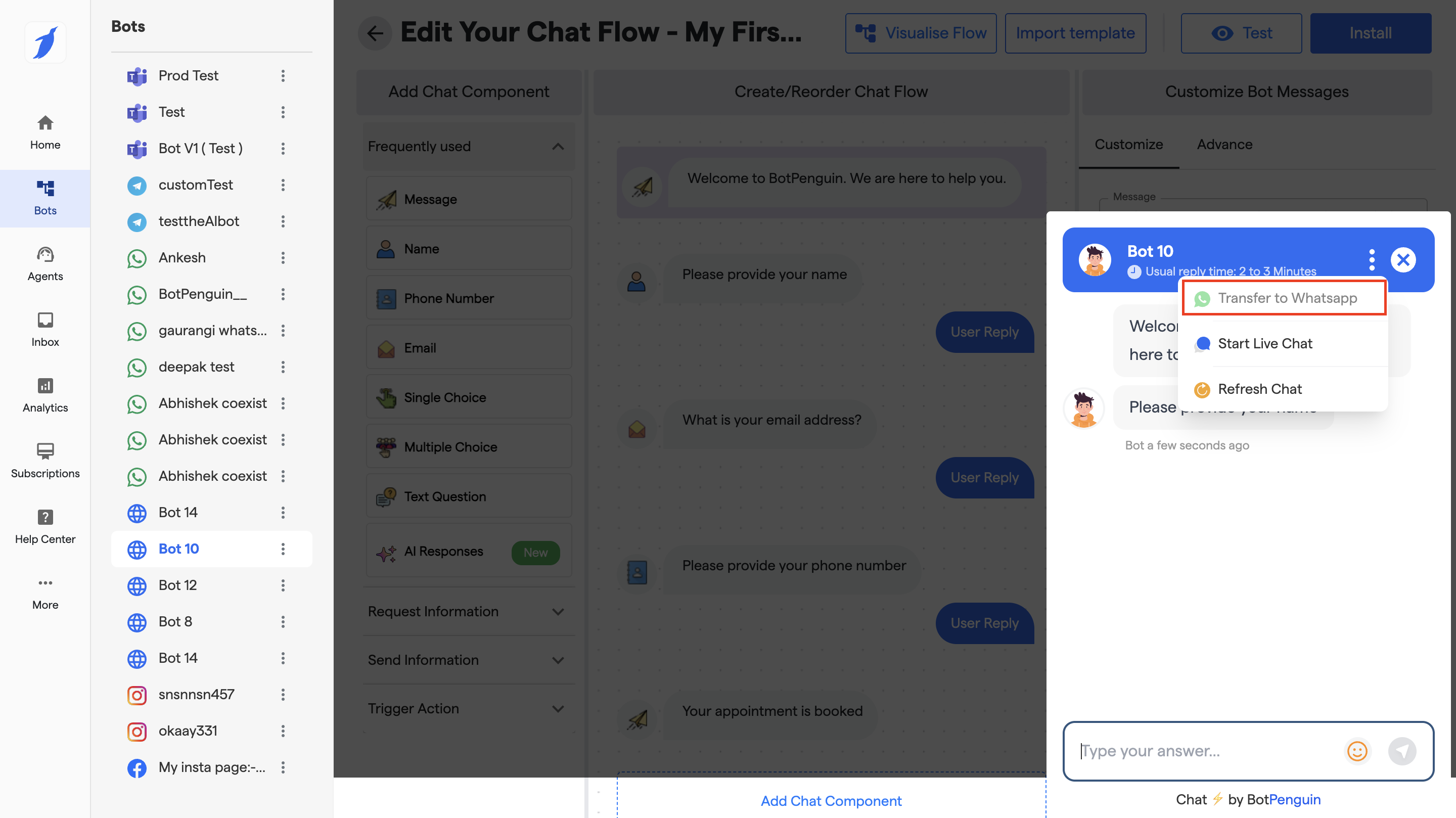Image resolution: width=1456 pixels, height=818 pixels.
Task: Expand the Request Information section
Action: click(x=558, y=612)
